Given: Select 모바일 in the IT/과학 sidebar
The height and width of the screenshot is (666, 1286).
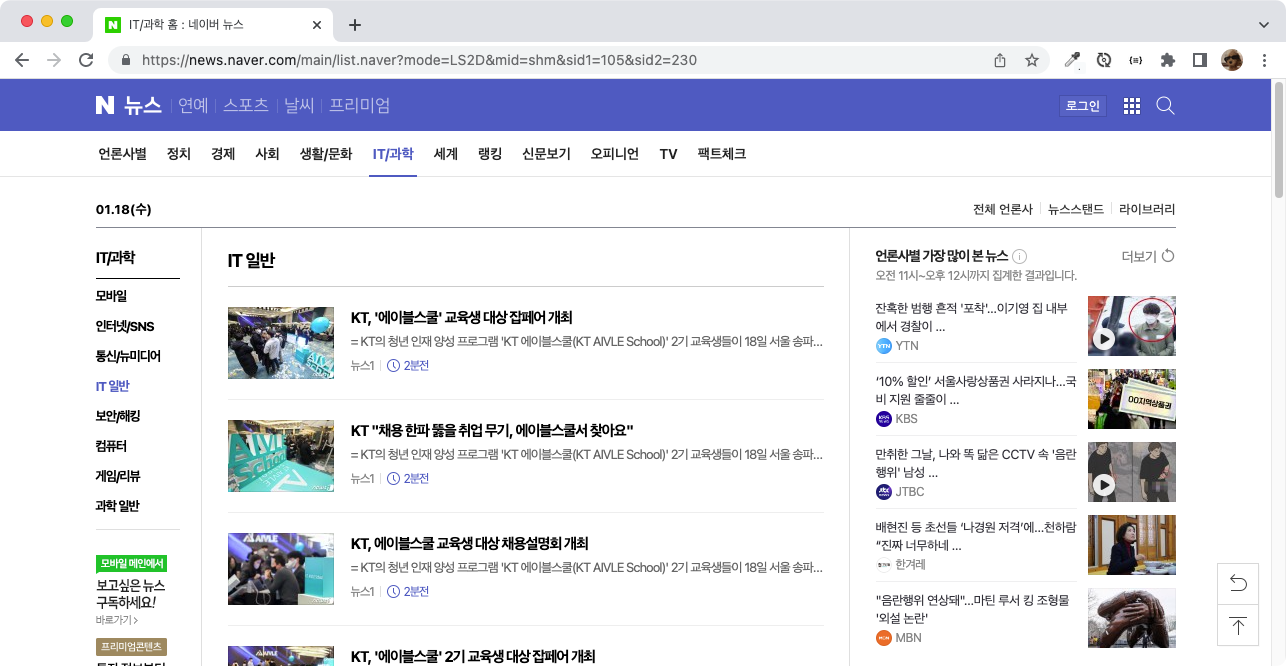Looking at the screenshot, I should click(x=111, y=296).
